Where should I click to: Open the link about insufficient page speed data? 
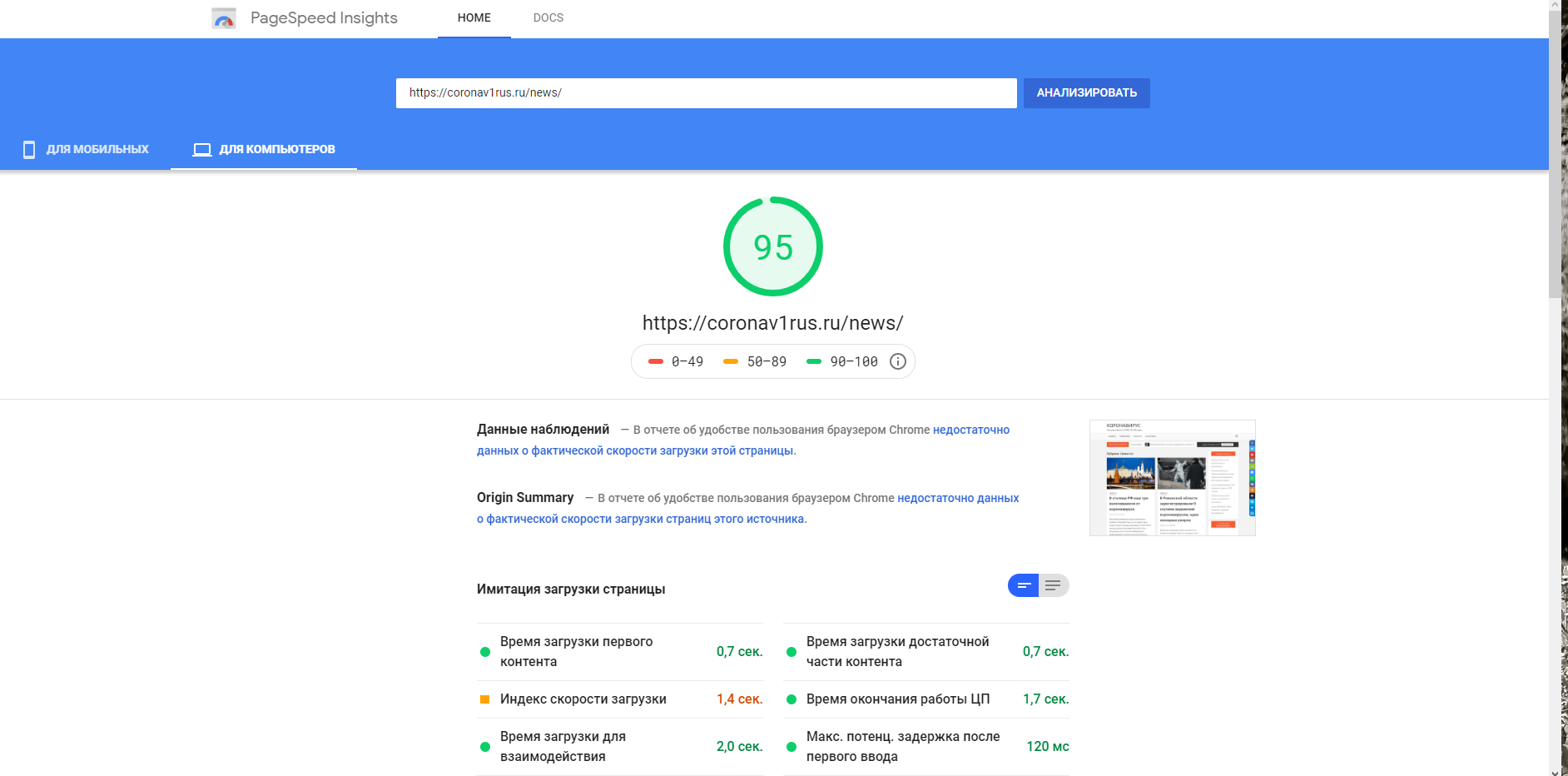click(x=743, y=440)
